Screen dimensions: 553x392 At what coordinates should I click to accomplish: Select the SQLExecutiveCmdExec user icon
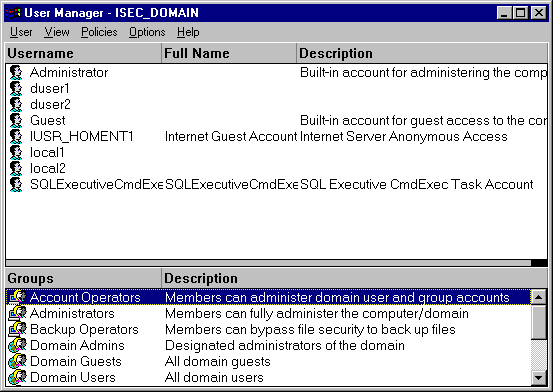tap(16, 185)
